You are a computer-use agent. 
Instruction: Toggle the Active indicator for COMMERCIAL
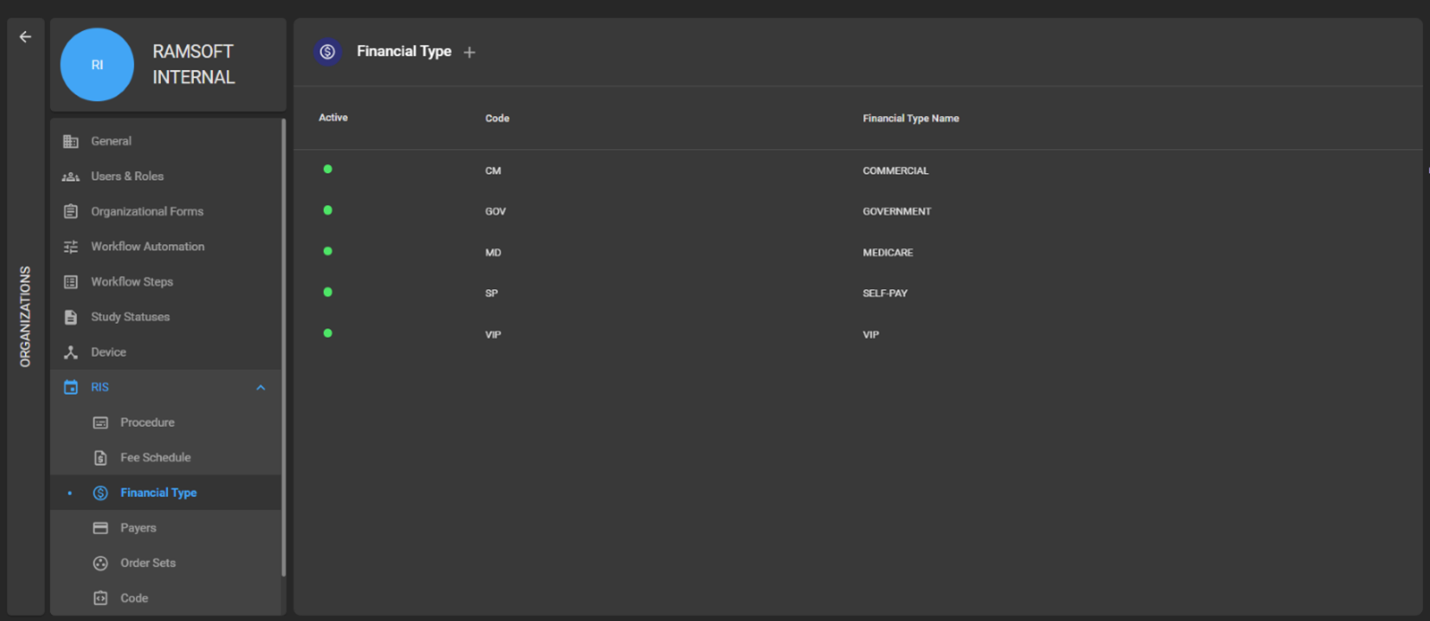tap(327, 168)
